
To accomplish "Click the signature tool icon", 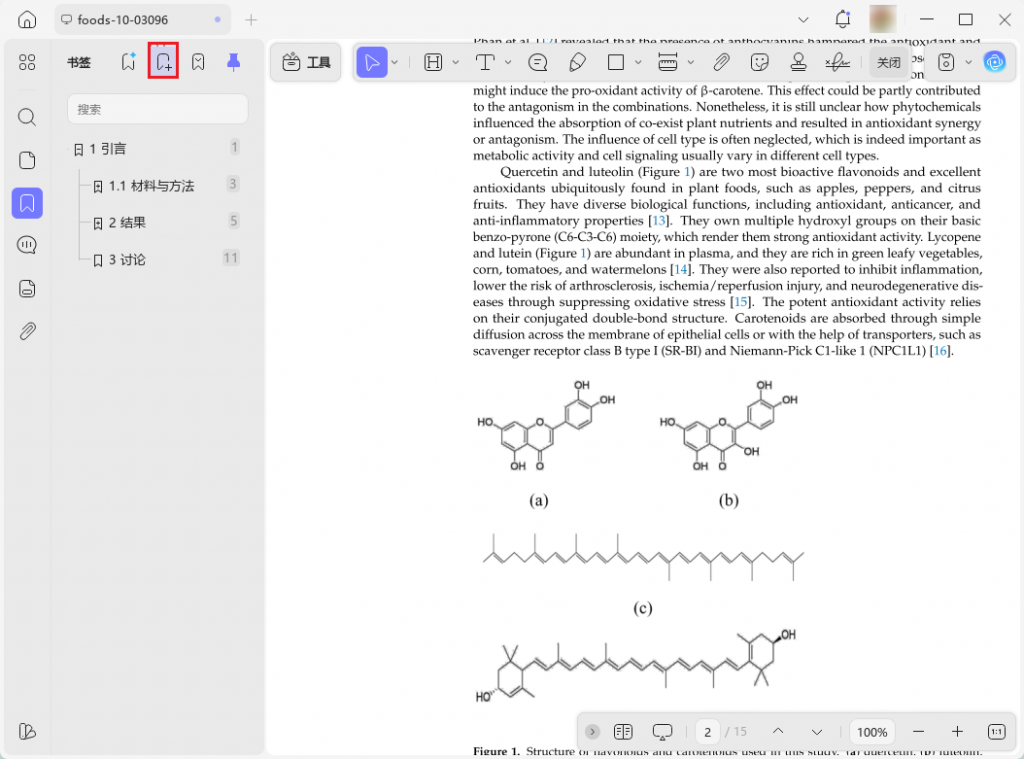I will point(837,62).
